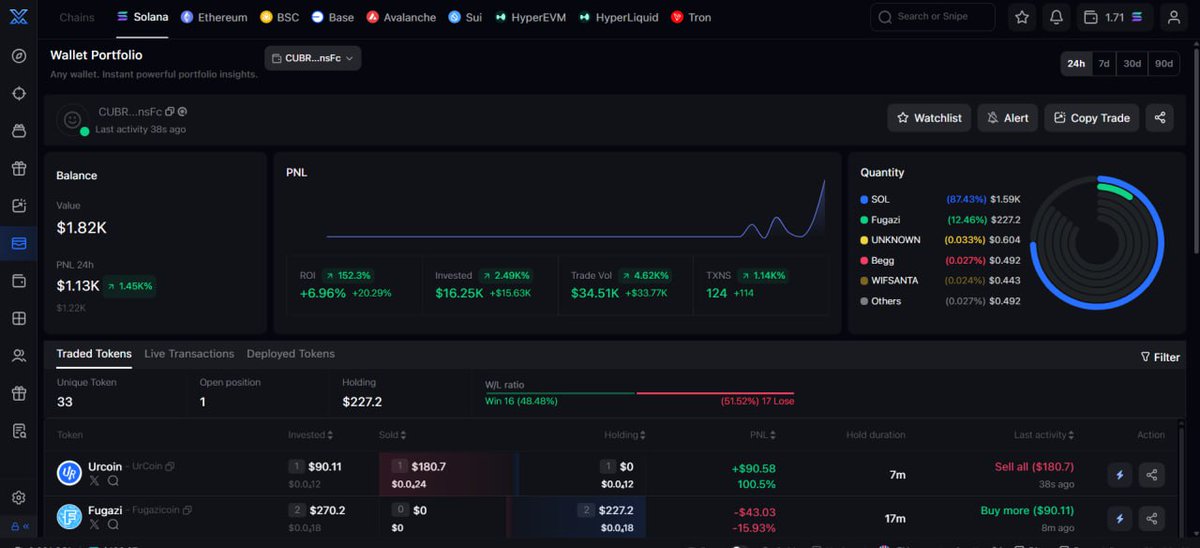This screenshot has width=1200, height=548.
Task: Copy the UrCoin token address
Action: point(170,467)
